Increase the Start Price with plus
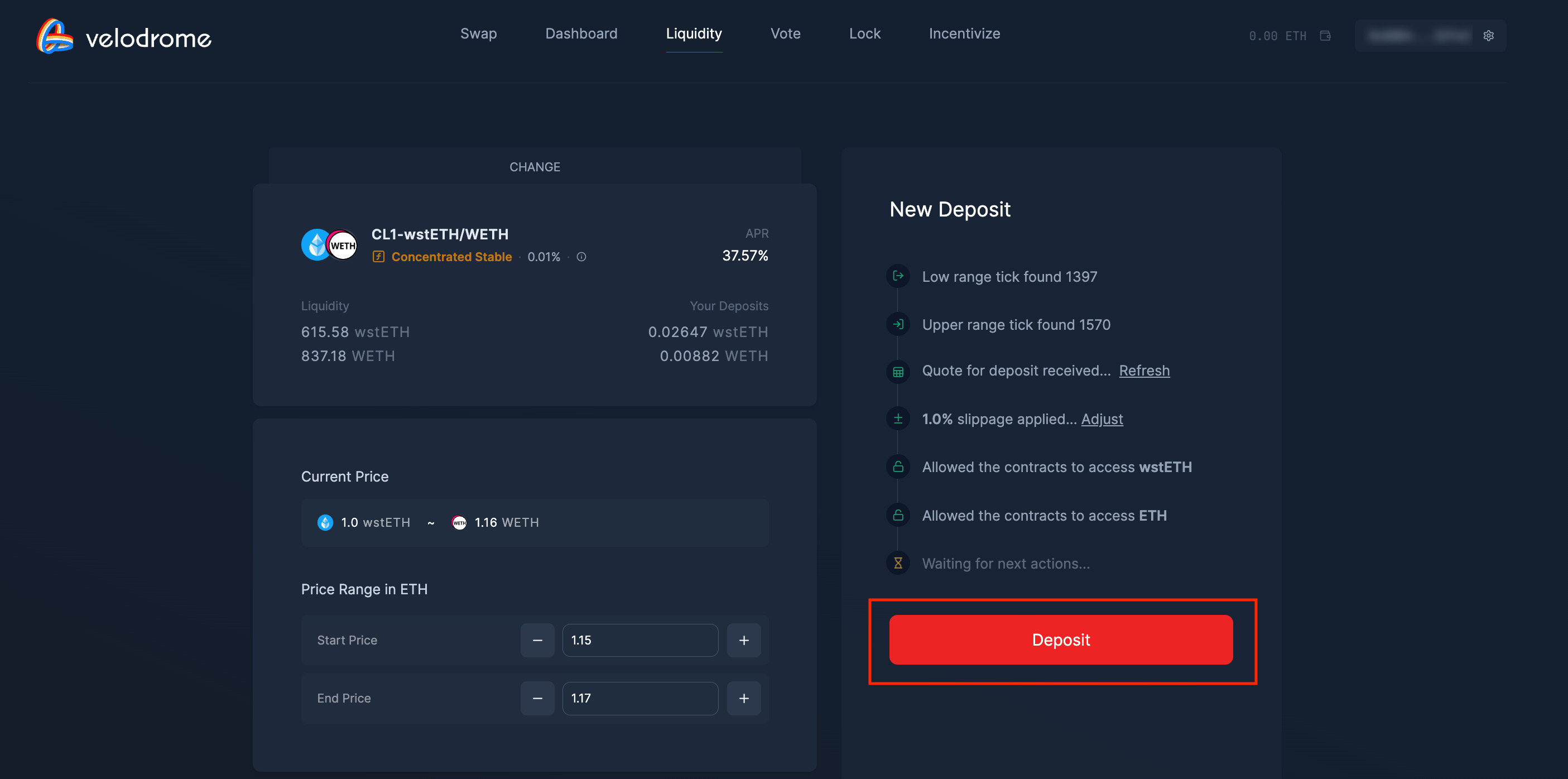 click(743, 640)
